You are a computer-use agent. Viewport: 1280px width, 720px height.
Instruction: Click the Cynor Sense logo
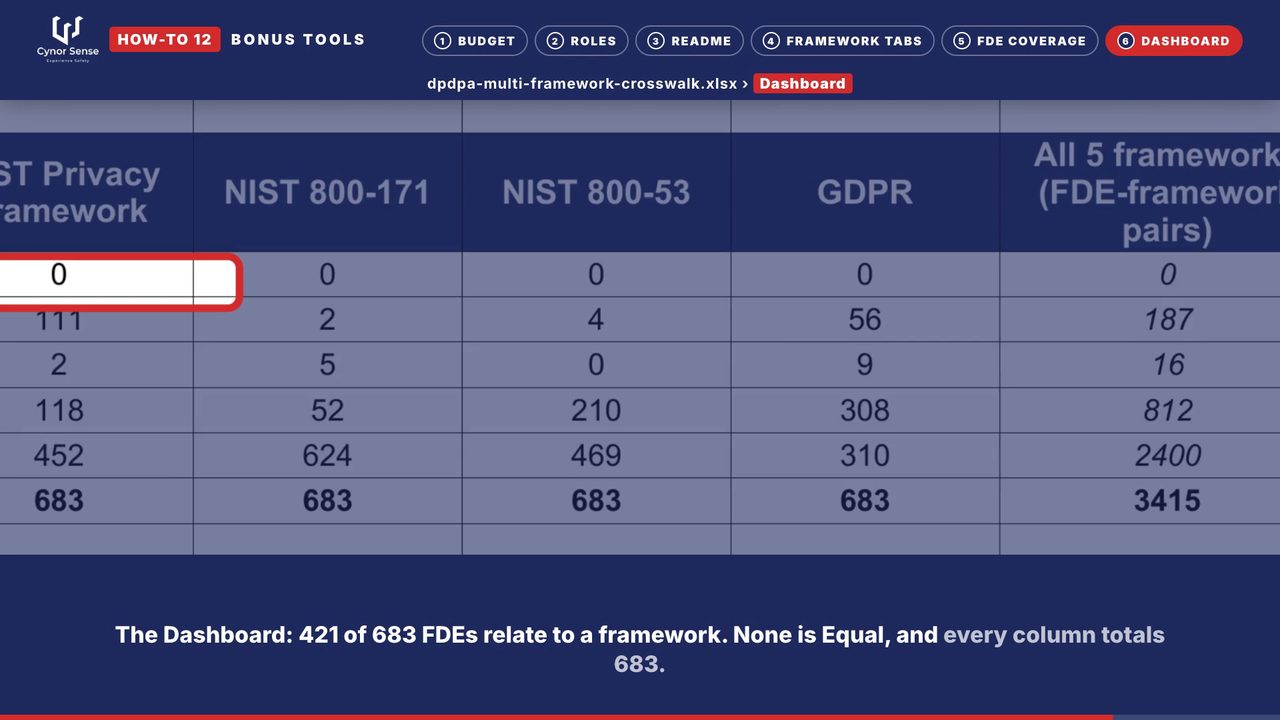(68, 40)
